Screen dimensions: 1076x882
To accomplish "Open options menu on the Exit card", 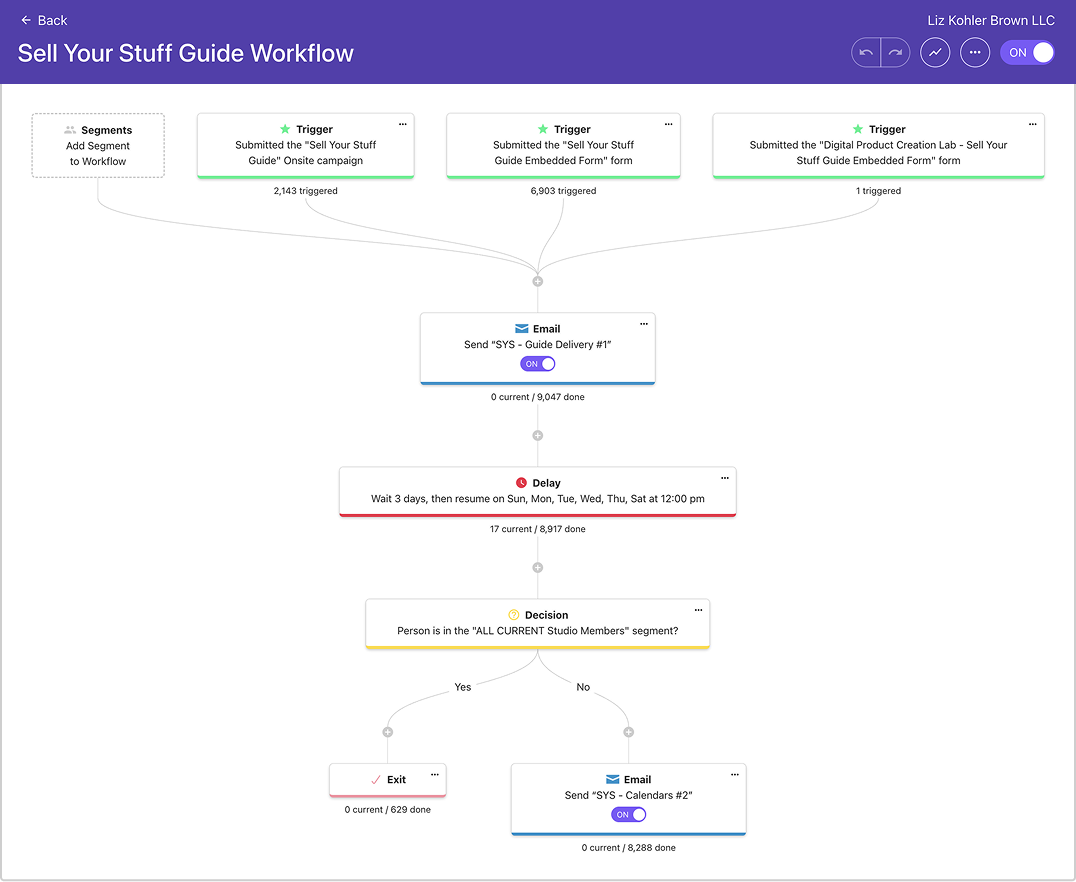I will tap(435, 774).
